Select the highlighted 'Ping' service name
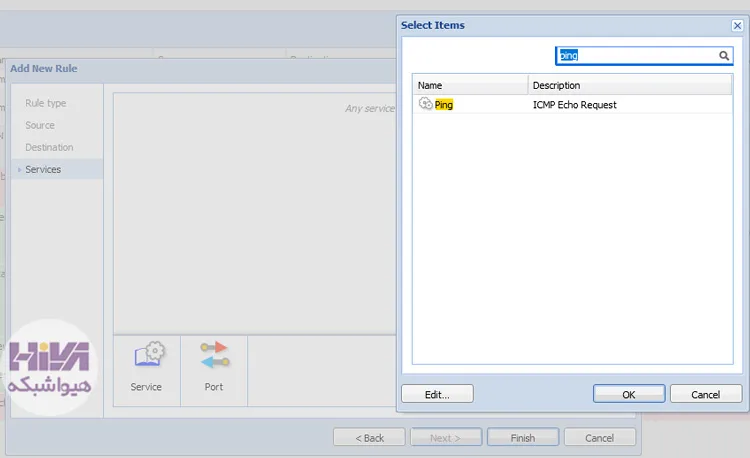 [443, 105]
